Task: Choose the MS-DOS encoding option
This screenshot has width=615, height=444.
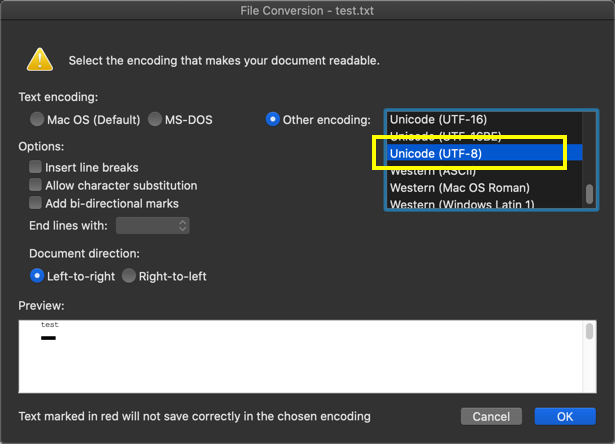Action: (155, 119)
